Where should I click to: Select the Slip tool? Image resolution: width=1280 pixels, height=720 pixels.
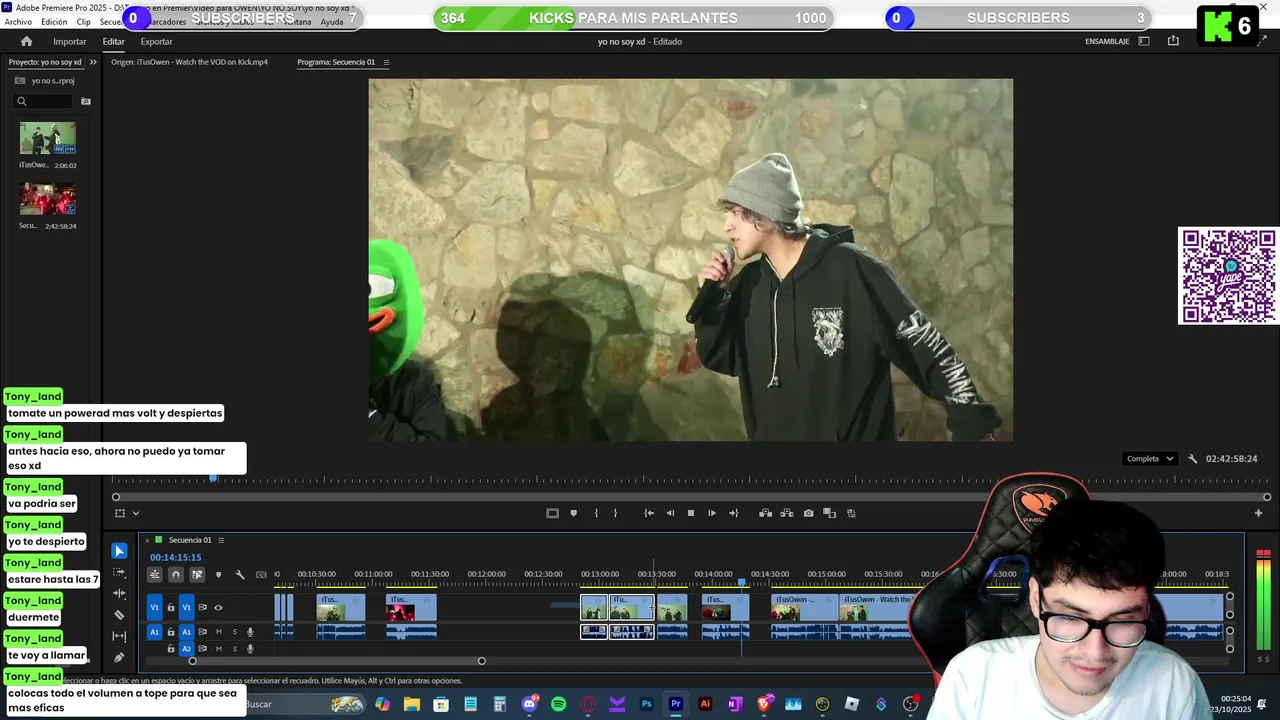119,635
